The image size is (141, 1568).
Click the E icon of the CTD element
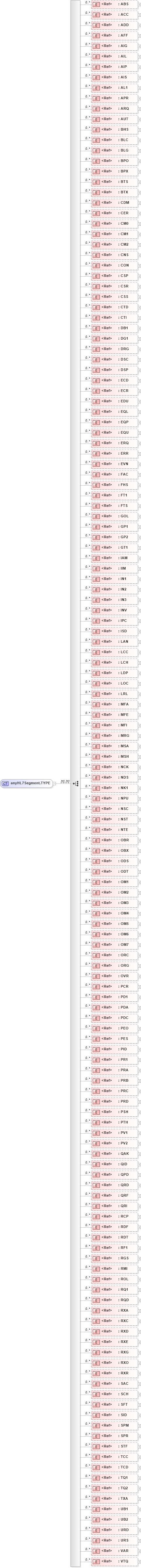[x=96, y=307]
